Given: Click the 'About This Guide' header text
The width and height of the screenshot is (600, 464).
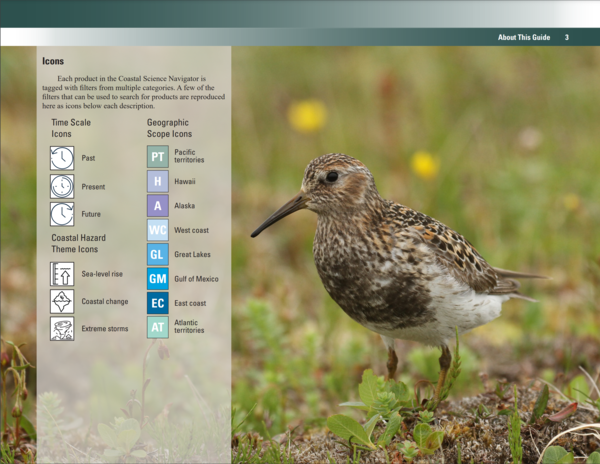Looking at the screenshot, I should point(524,37).
